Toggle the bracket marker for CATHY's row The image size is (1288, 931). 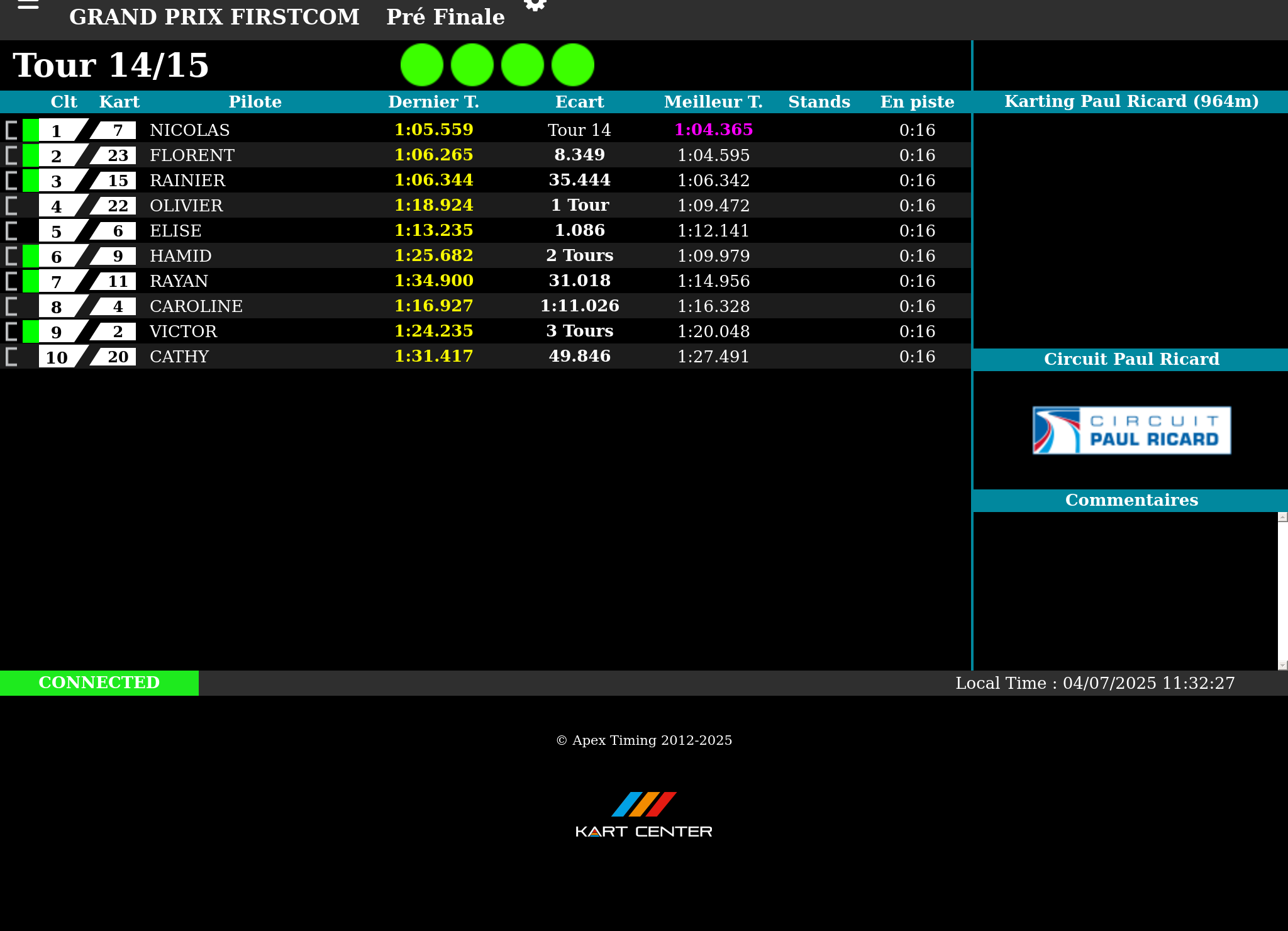click(x=11, y=357)
